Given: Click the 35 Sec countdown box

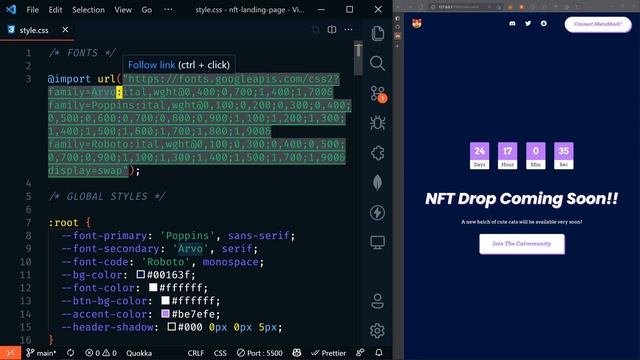Looking at the screenshot, I should [x=564, y=156].
